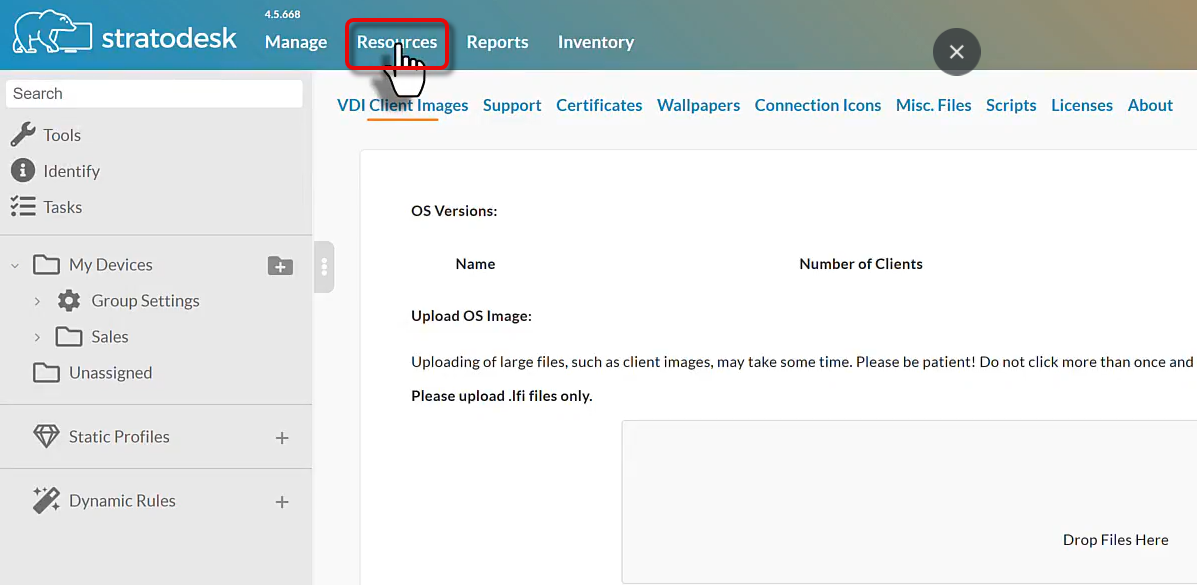Click the sidebar resize handle dots

coord(324,267)
